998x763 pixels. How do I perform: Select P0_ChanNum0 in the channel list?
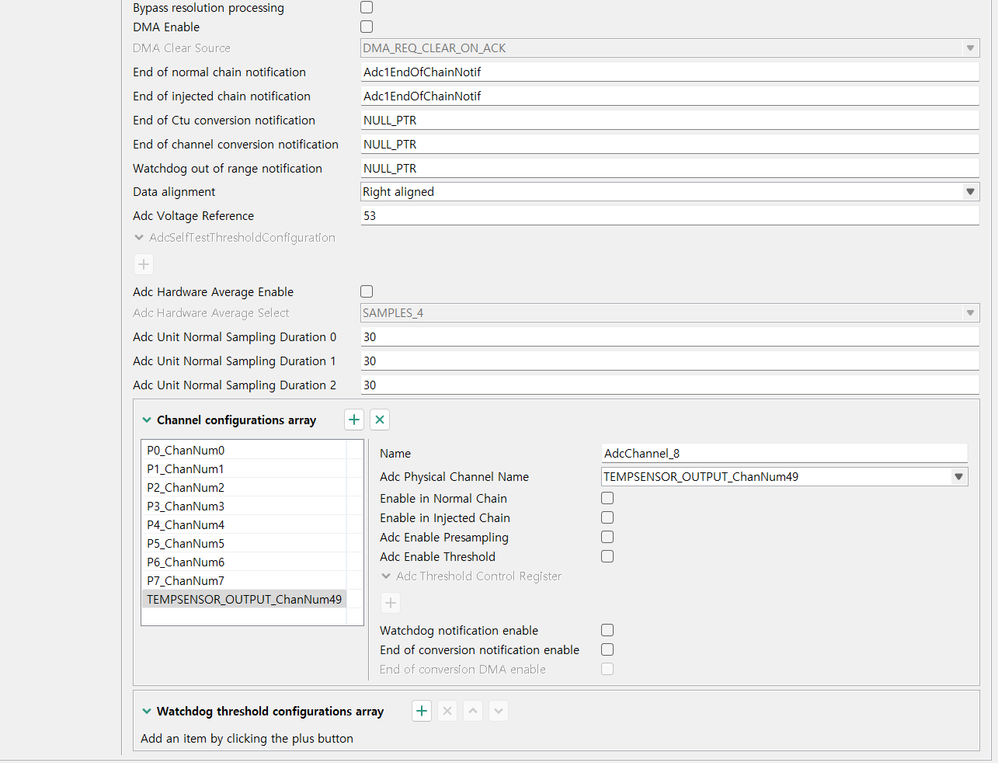click(x=185, y=450)
